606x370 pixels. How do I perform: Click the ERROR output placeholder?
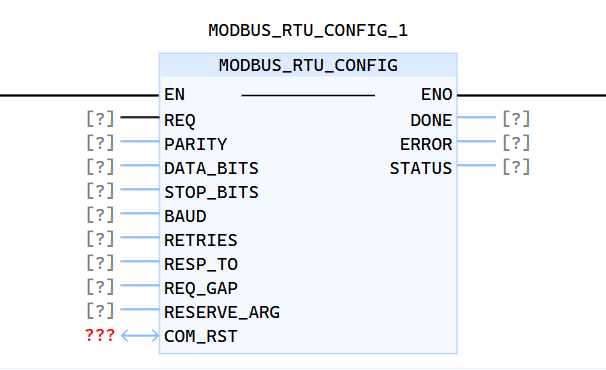pyautogui.click(x=516, y=143)
